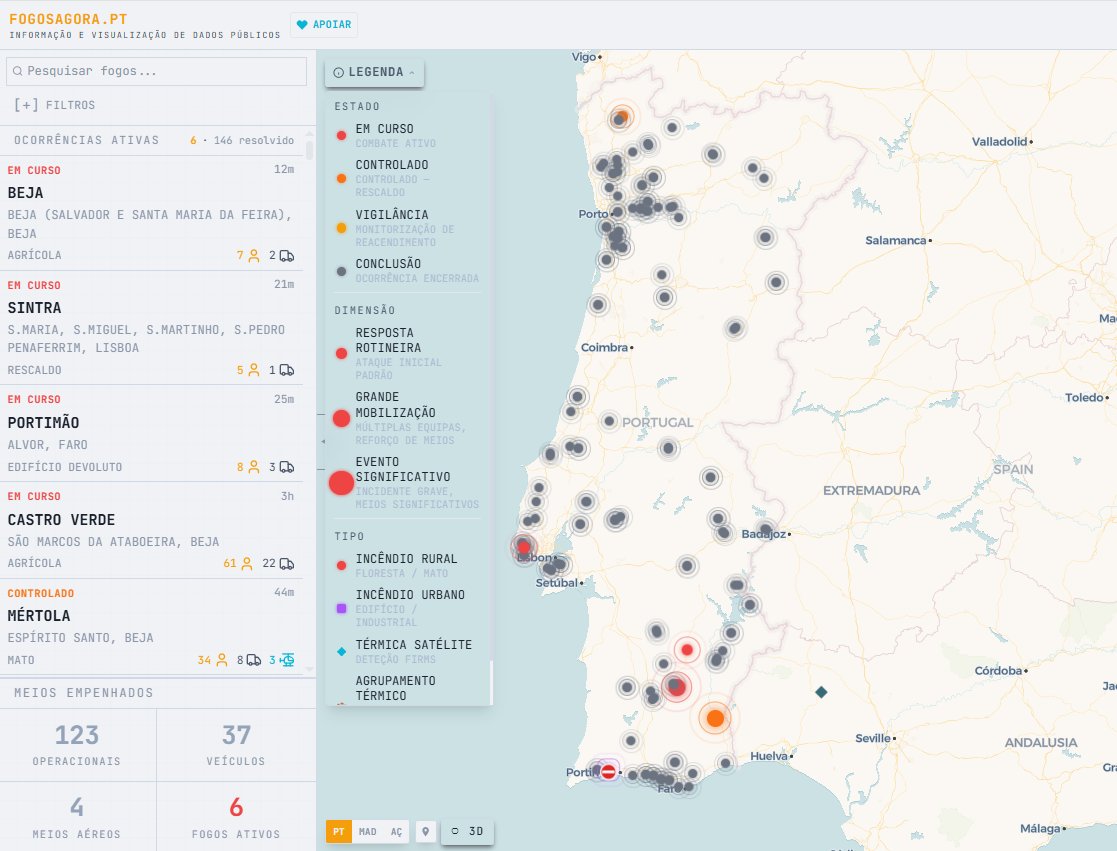1117x851 pixels.
Task: Click the Fogos Ativos 6 statistic
Action: (x=236, y=816)
